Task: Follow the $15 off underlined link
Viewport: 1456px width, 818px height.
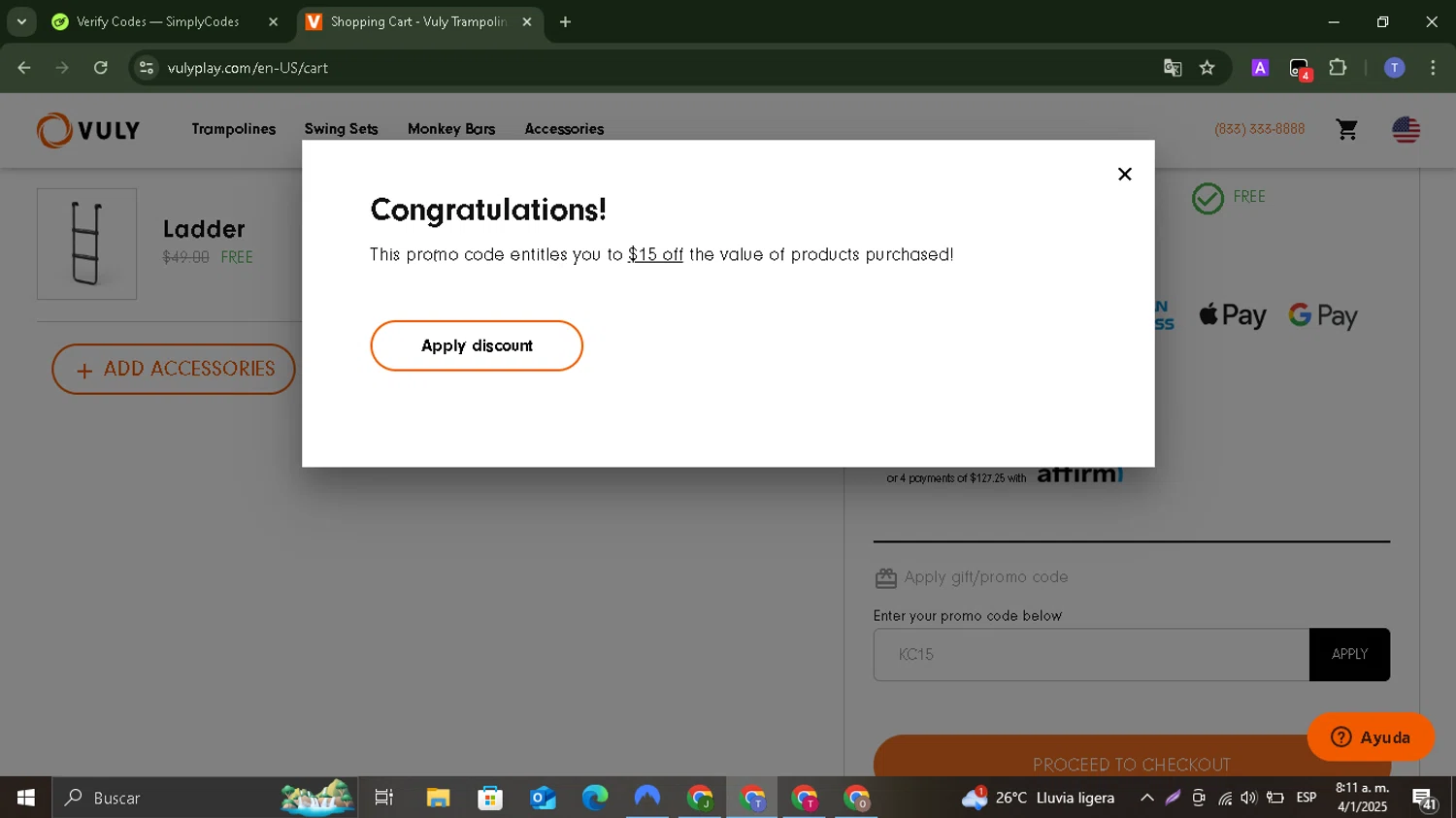Action: point(655,254)
